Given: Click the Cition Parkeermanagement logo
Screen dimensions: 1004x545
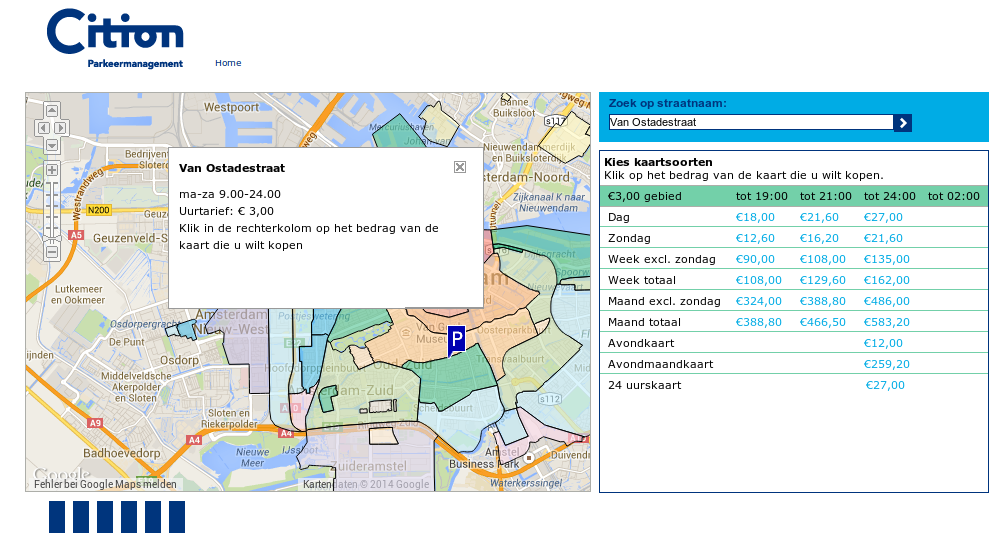Looking at the screenshot, I should point(115,38).
